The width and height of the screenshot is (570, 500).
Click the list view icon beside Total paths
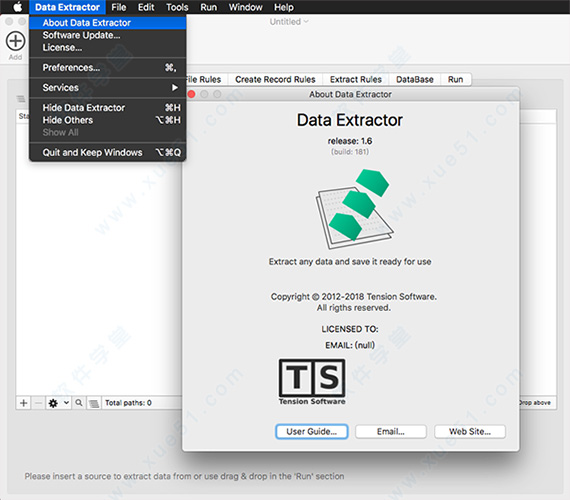click(x=94, y=403)
